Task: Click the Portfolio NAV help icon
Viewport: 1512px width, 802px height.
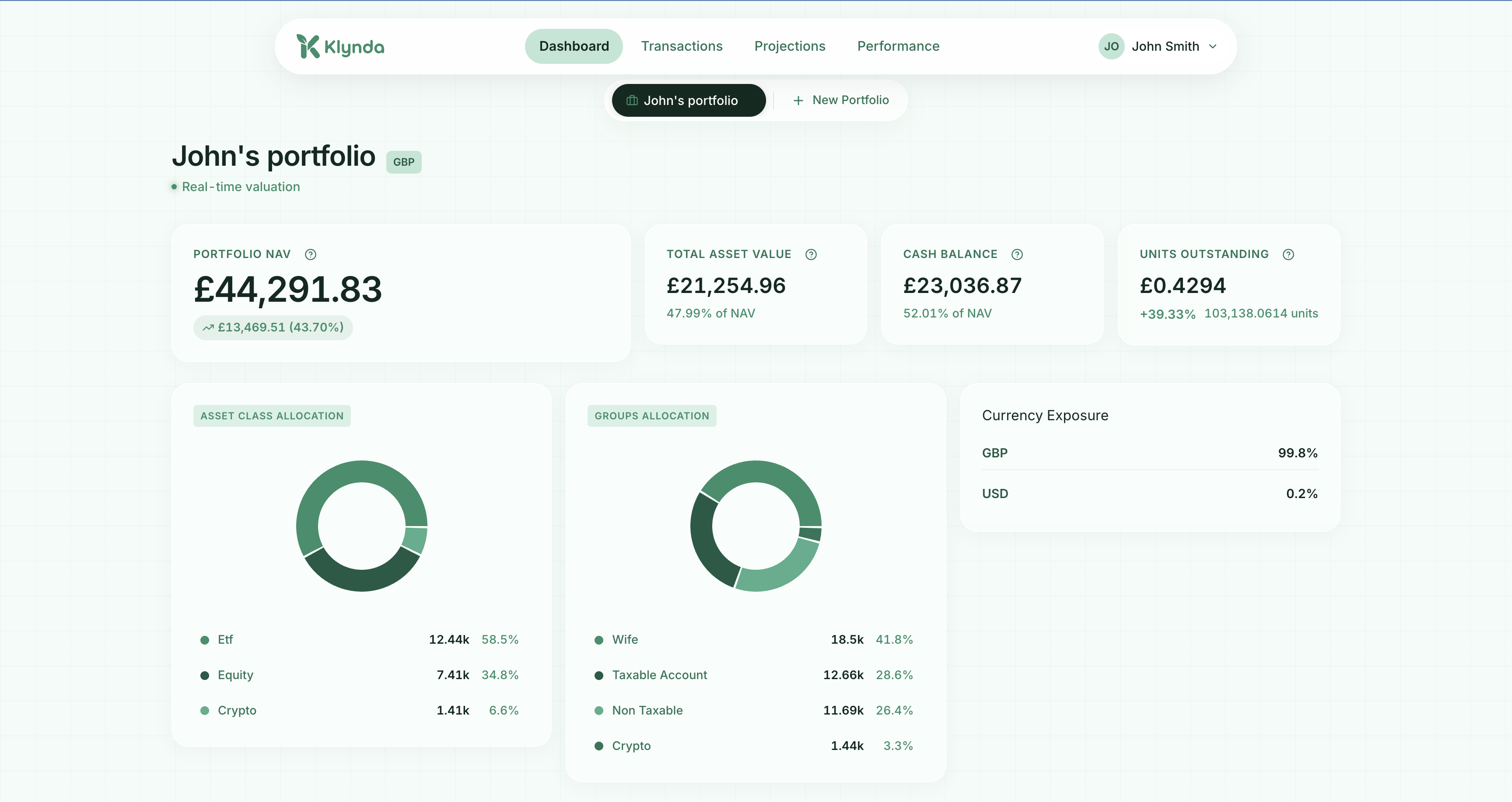Action: 311,254
